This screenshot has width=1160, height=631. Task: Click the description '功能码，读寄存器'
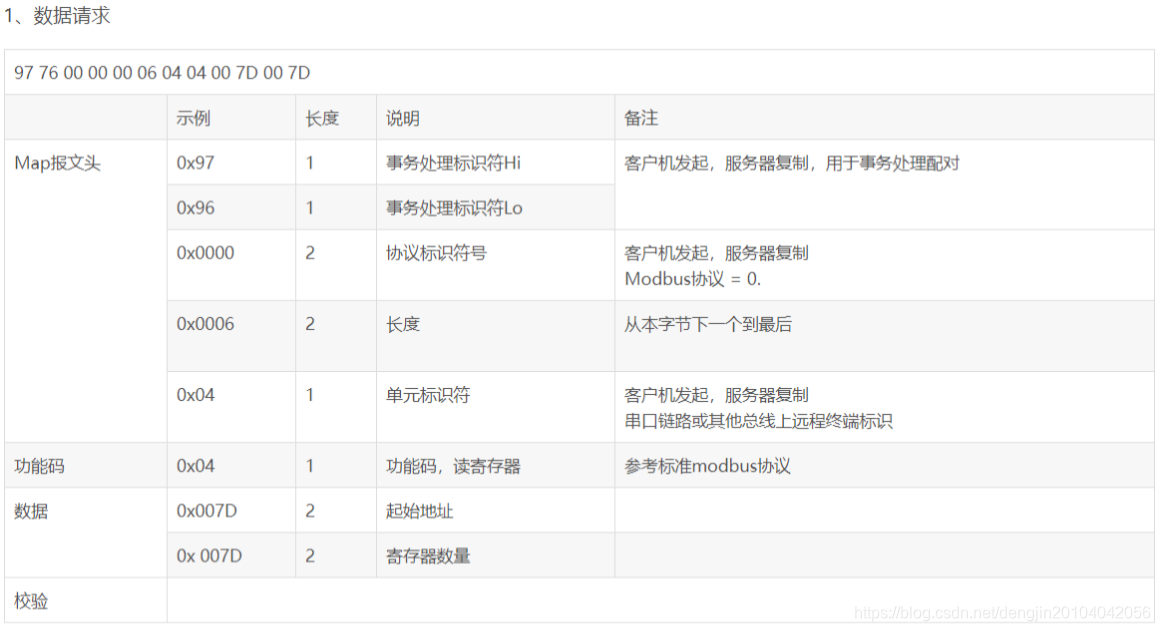tap(453, 467)
